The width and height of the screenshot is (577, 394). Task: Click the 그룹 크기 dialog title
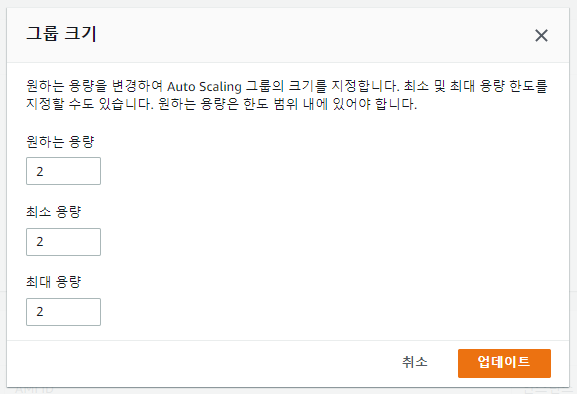[x=61, y=34]
